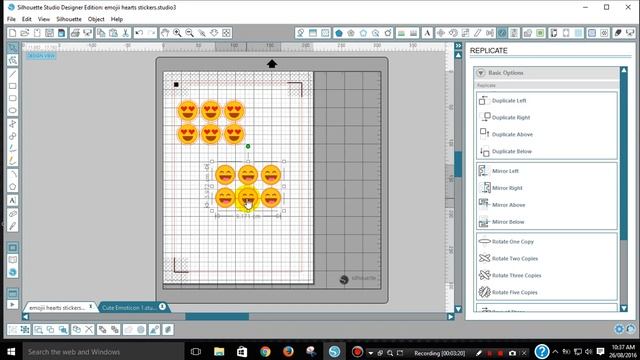Close the emojii hearts stickers tab
Screen dimensions: 640x360
(91, 306)
